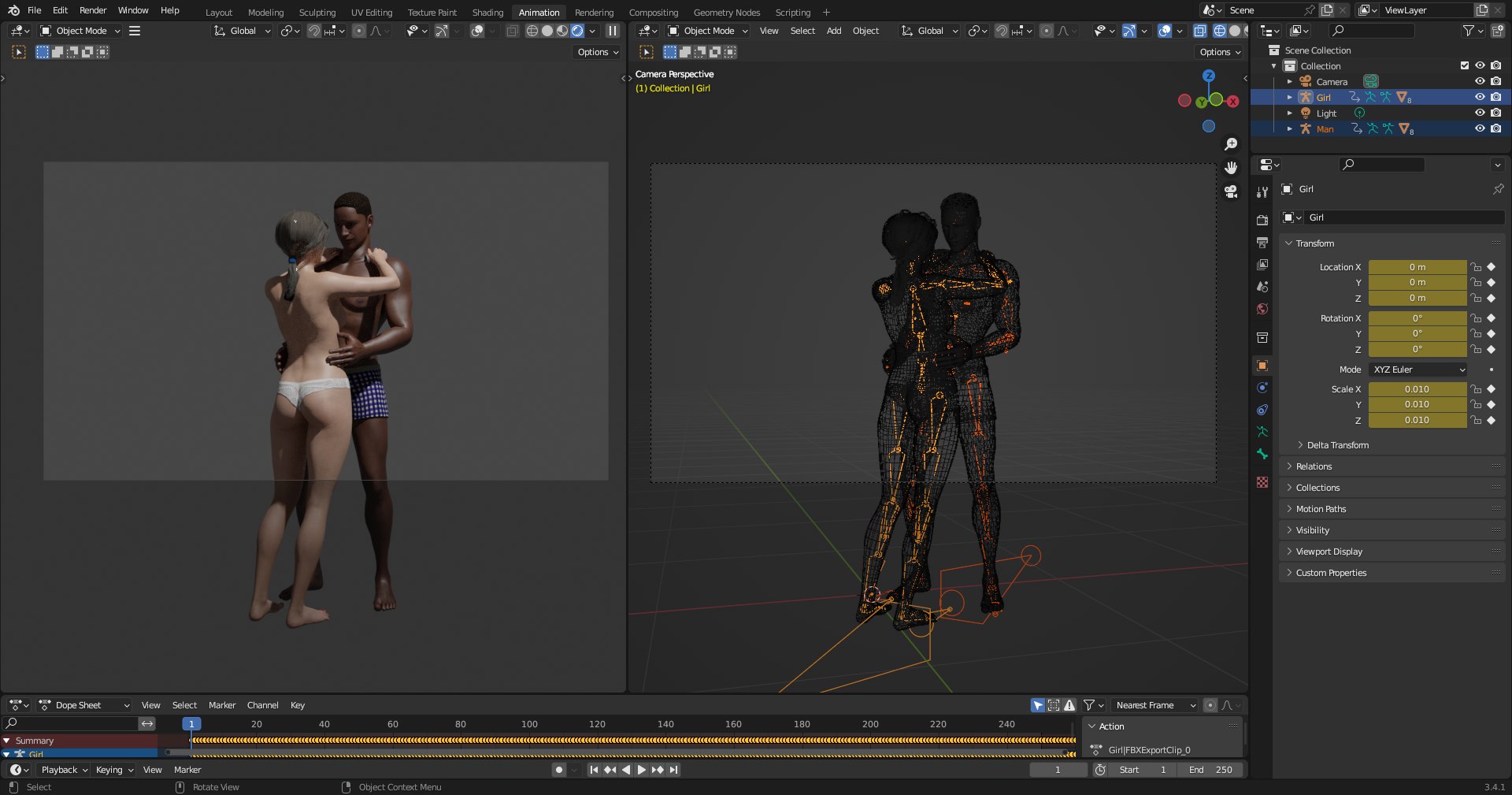1512x795 pixels.
Task: Hide the Man object in the viewport
Action: click(x=1480, y=128)
